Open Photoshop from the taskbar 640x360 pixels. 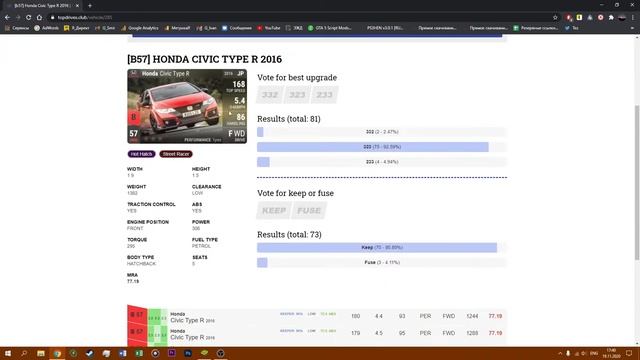[188, 353]
